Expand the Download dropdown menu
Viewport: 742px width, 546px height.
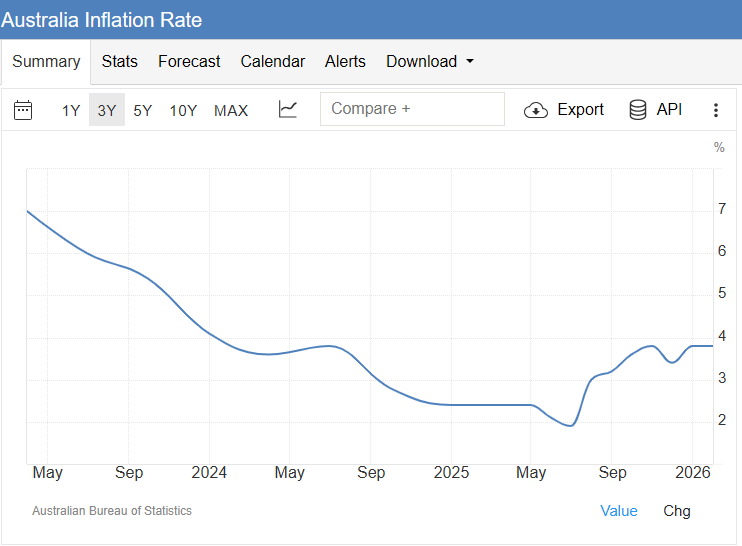[x=421, y=62]
